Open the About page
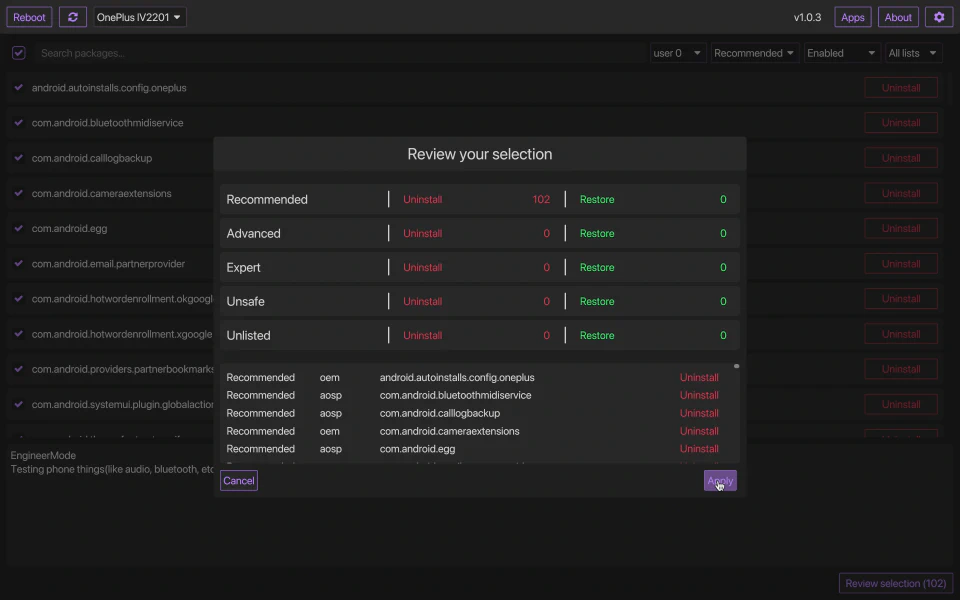Image resolution: width=960 pixels, height=600 pixels. 898,17
